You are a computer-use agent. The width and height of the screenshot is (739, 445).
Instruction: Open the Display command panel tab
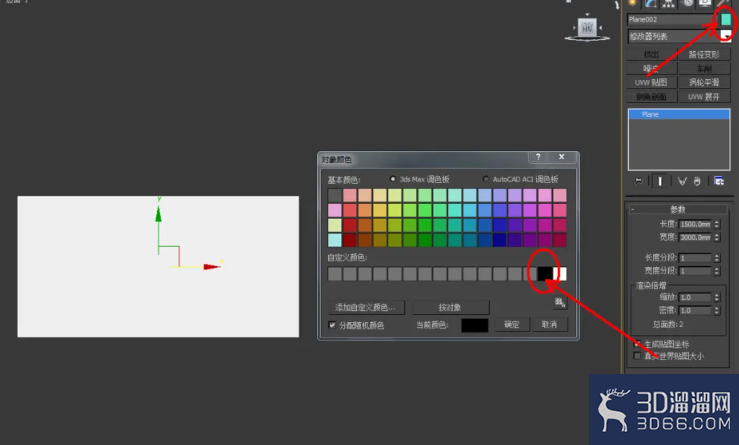coord(705,3)
